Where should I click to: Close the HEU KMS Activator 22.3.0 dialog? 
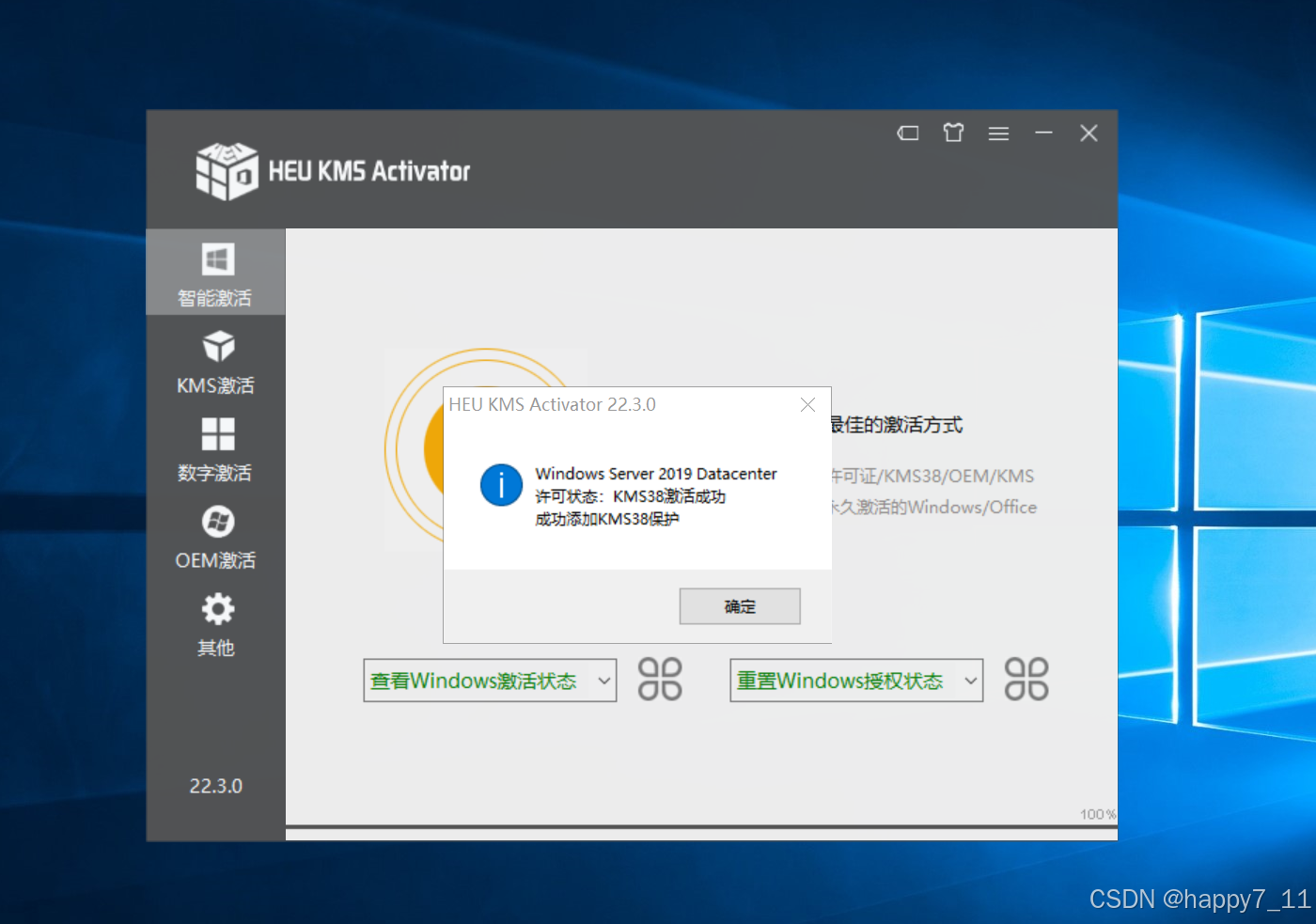(x=807, y=404)
